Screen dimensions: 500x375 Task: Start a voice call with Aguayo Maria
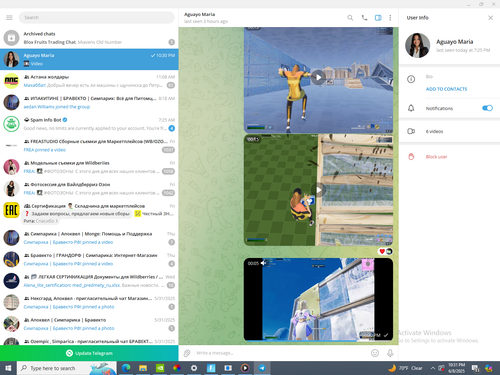tap(364, 18)
